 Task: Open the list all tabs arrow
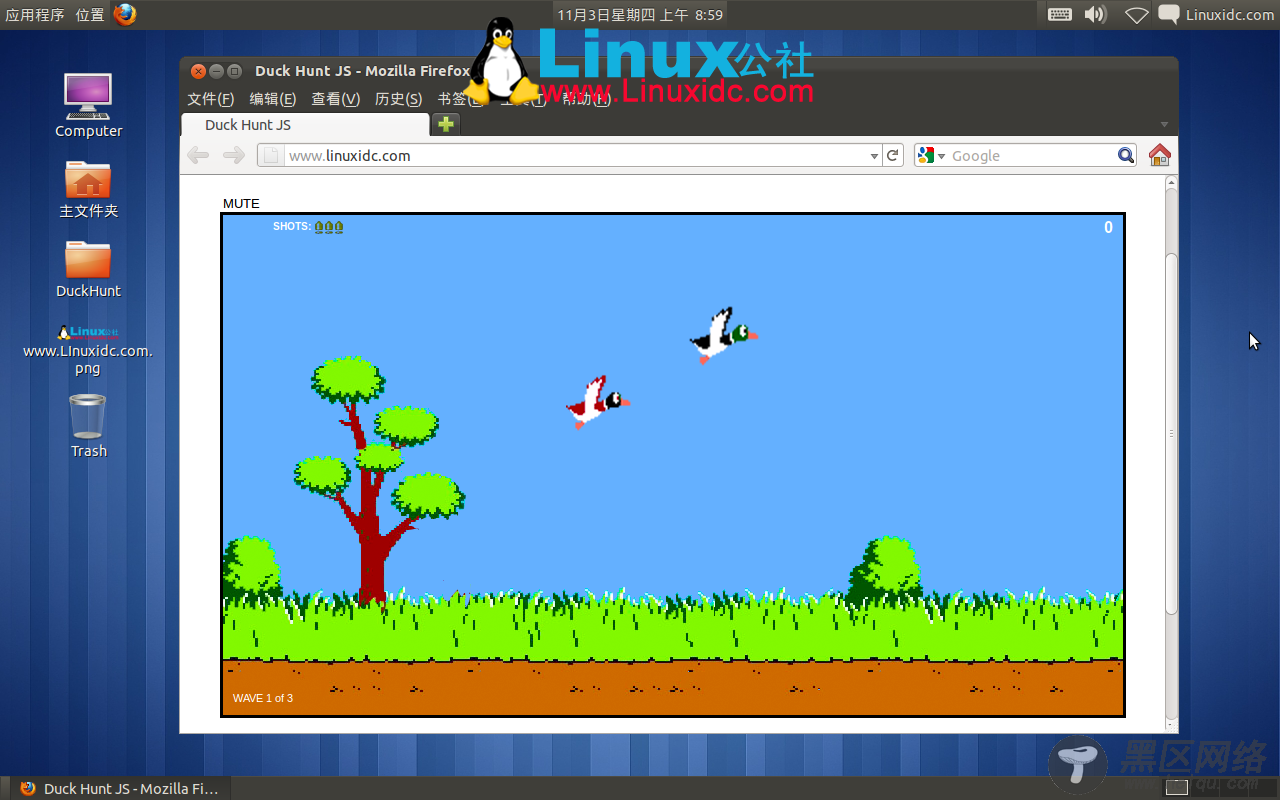coord(1163,125)
